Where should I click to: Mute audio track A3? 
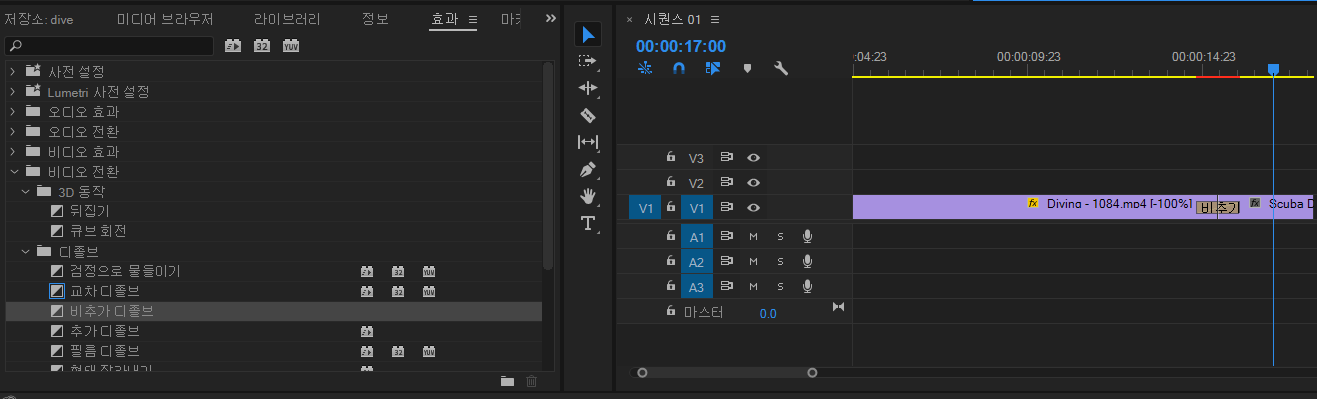(x=754, y=287)
